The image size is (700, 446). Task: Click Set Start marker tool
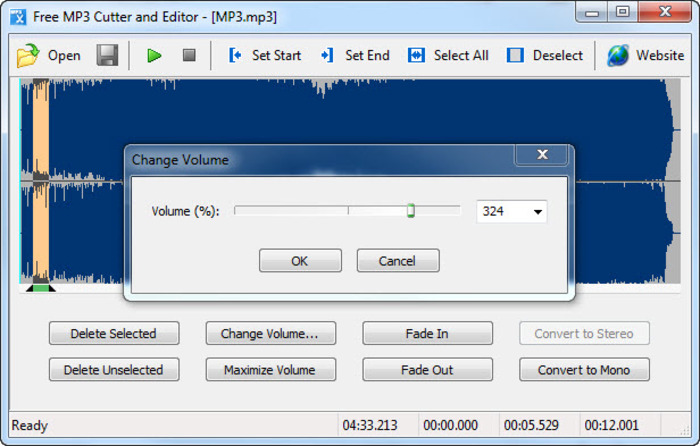point(264,56)
